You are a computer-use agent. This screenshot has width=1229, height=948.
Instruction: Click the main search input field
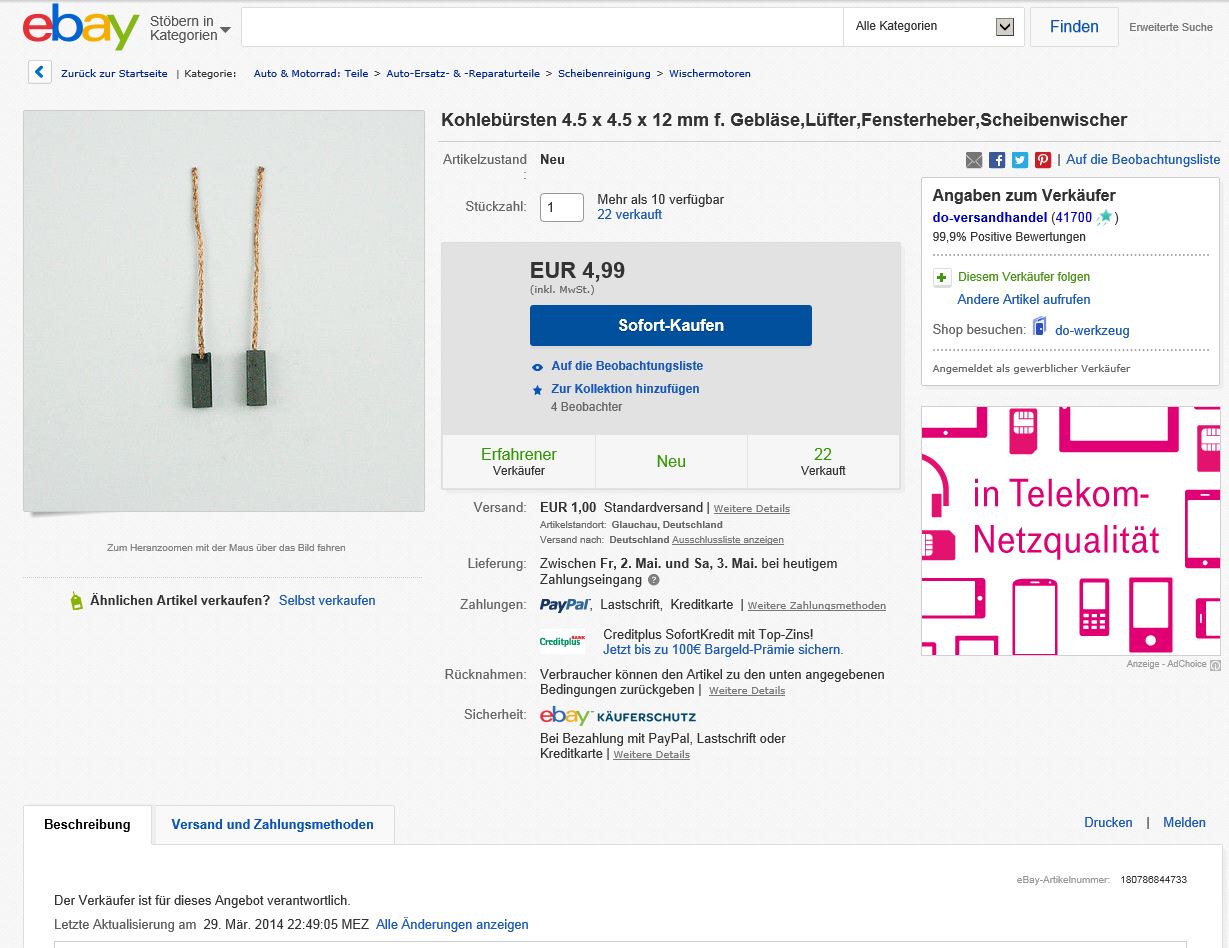[543, 27]
